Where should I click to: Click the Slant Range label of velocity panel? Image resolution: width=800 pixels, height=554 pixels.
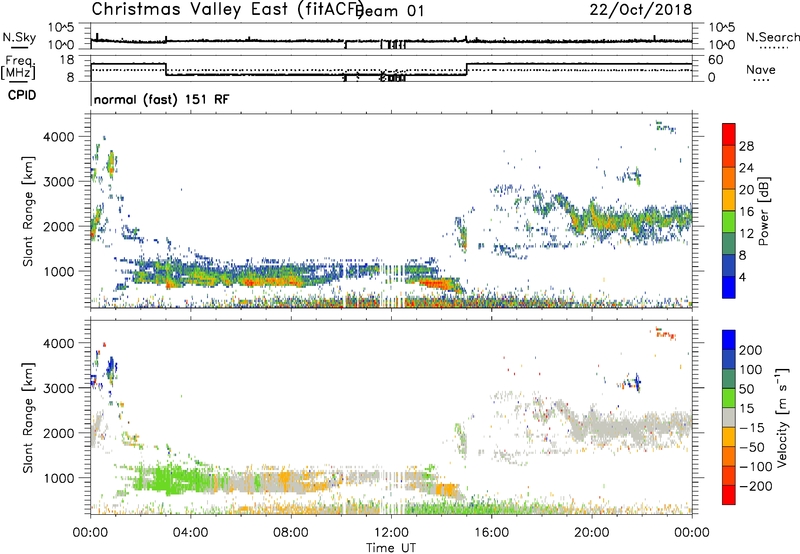(28, 418)
